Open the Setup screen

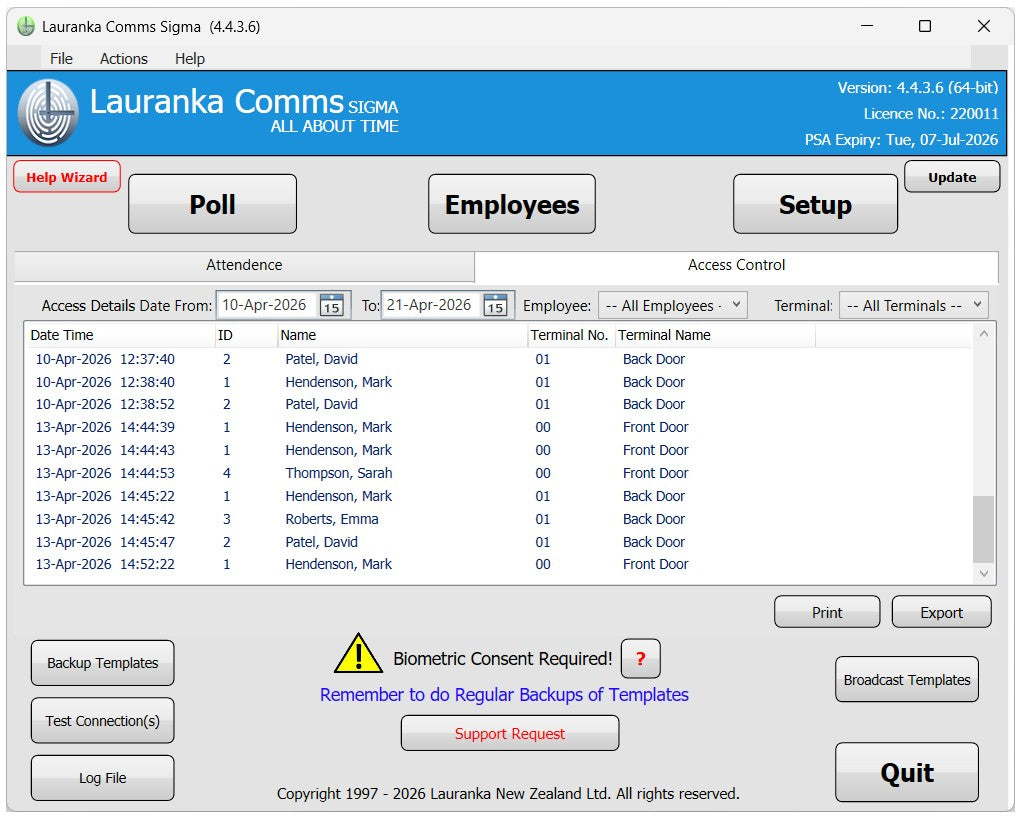[815, 204]
